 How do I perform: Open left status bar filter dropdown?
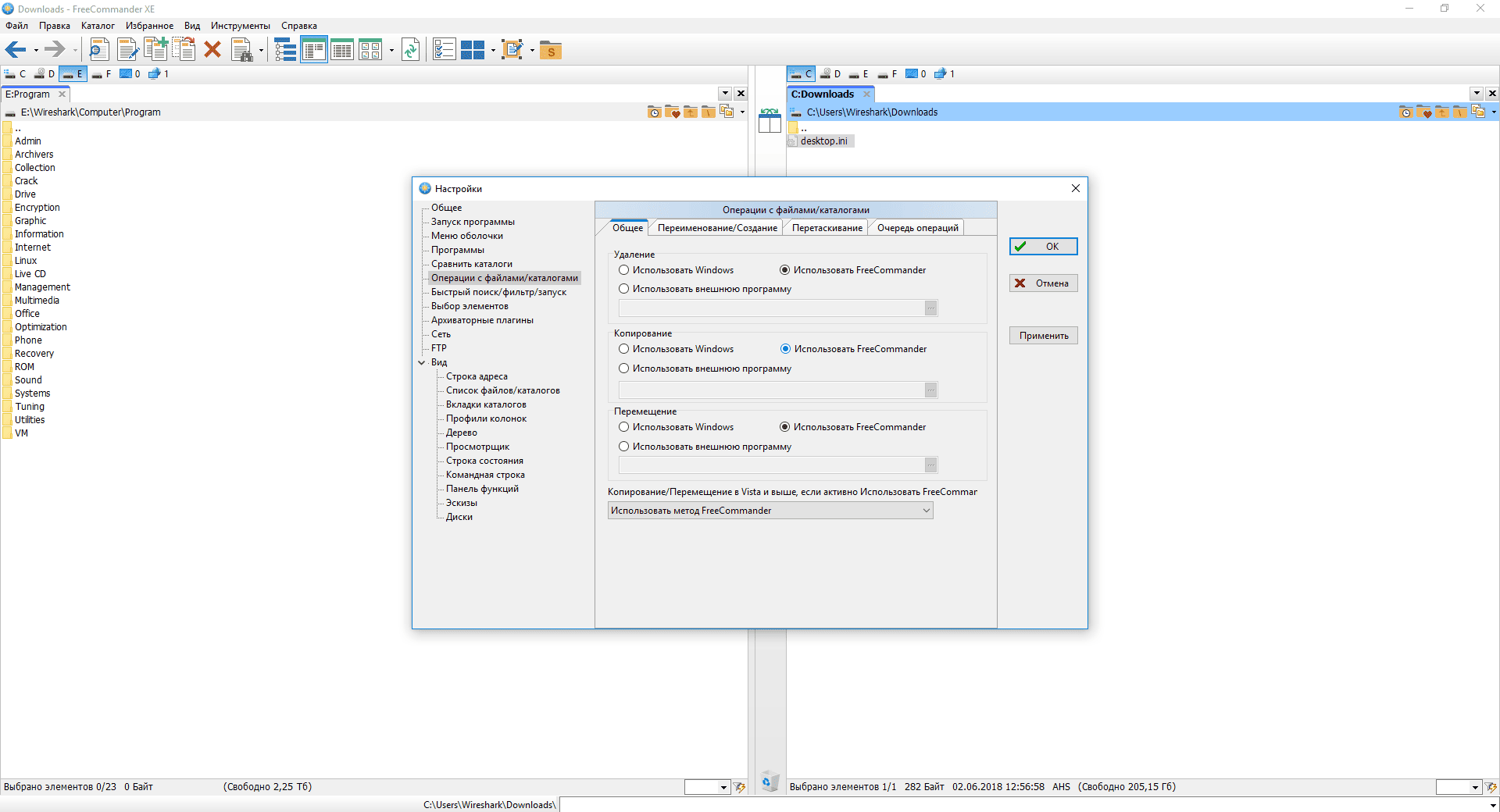(724, 787)
